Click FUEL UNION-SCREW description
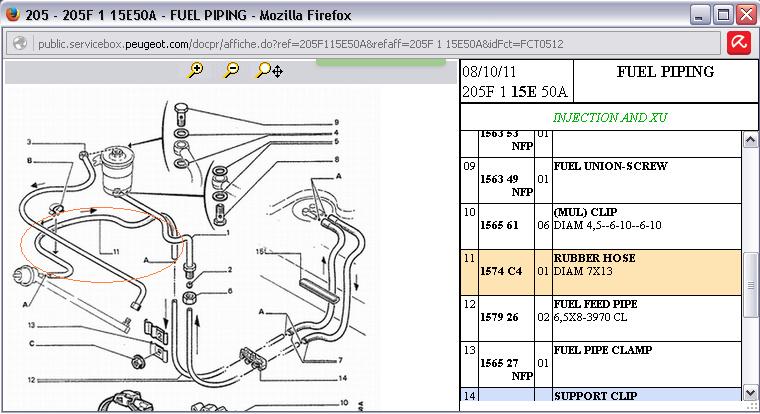 pyautogui.click(x=611, y=166)
